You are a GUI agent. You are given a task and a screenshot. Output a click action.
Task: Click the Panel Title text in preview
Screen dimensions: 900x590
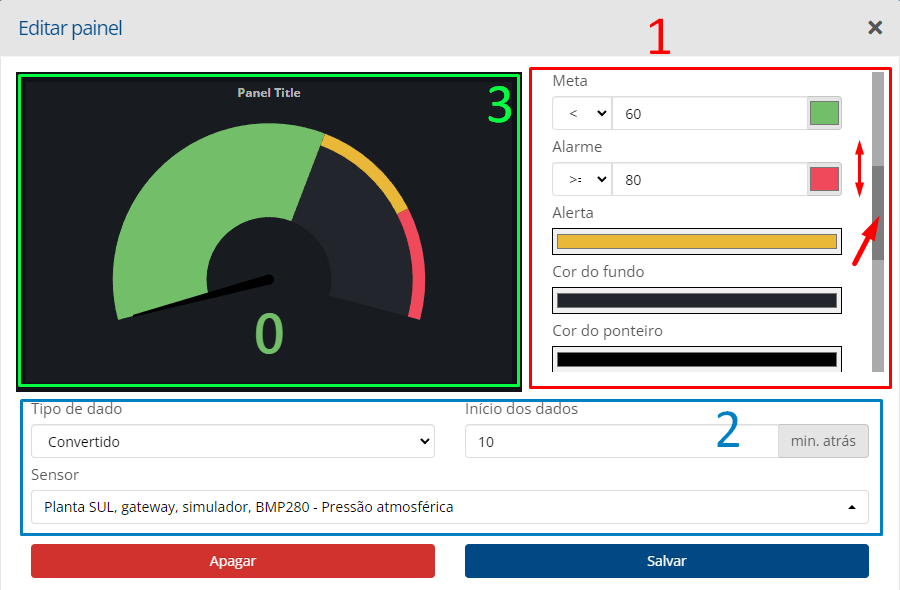pos(269,93)
